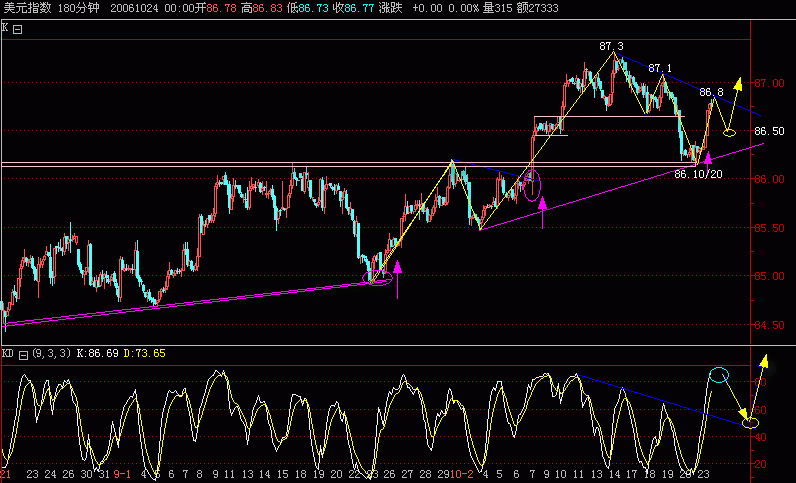Click the 20 level on KD axis

coord(760,464)
